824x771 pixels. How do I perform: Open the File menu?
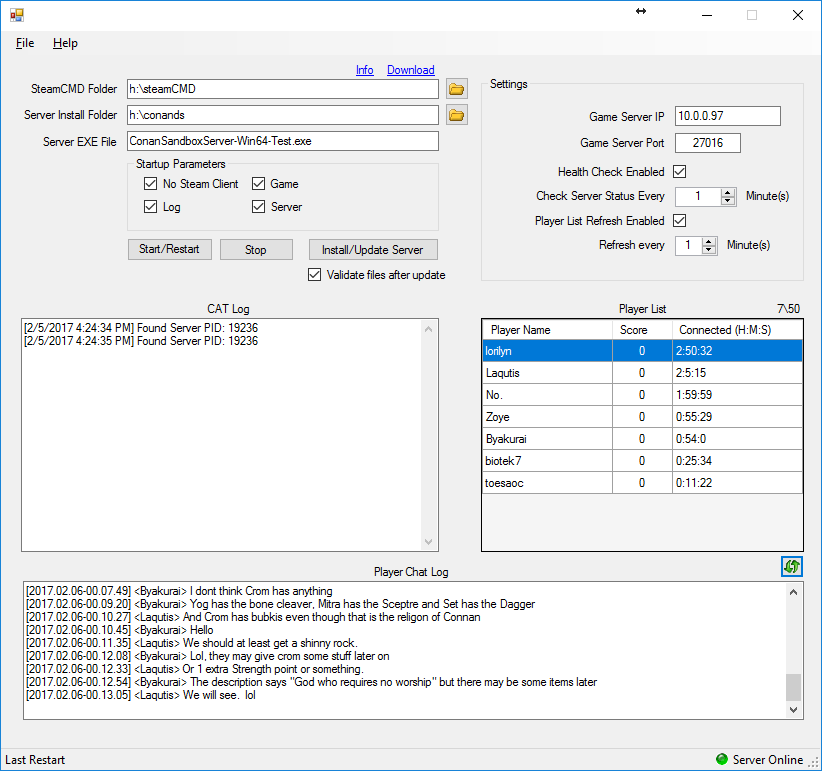point(25,43)
